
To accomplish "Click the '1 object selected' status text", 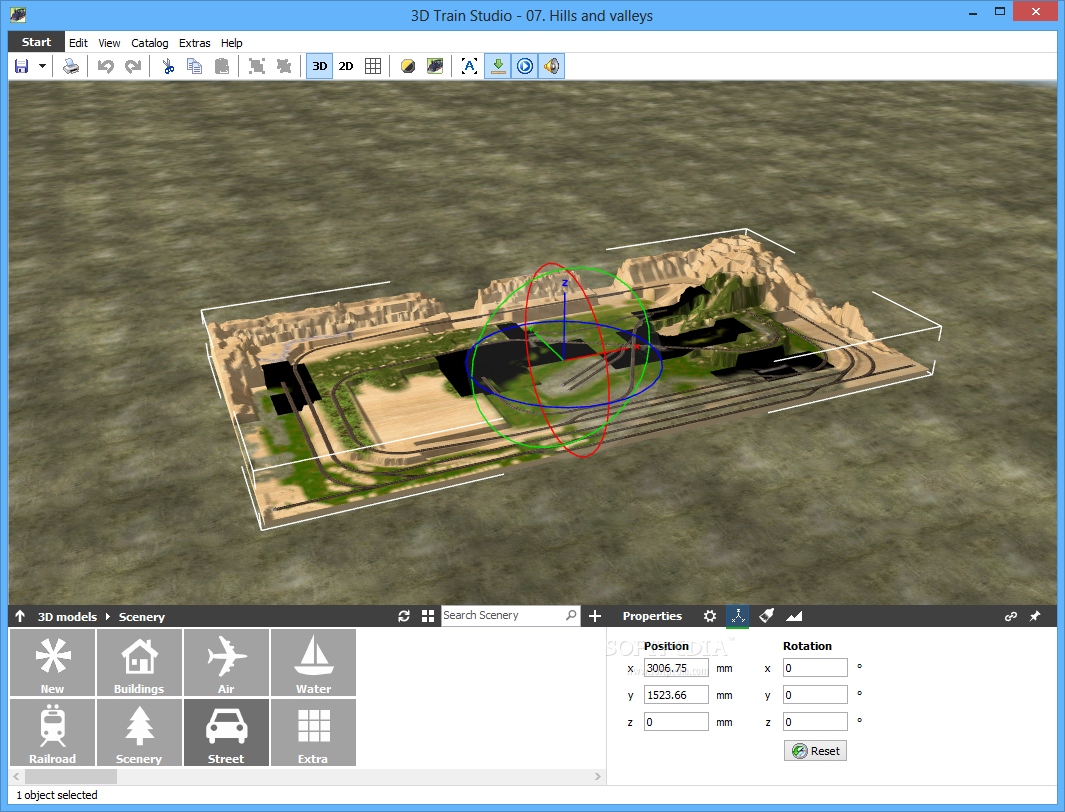I will click(57, 795).
